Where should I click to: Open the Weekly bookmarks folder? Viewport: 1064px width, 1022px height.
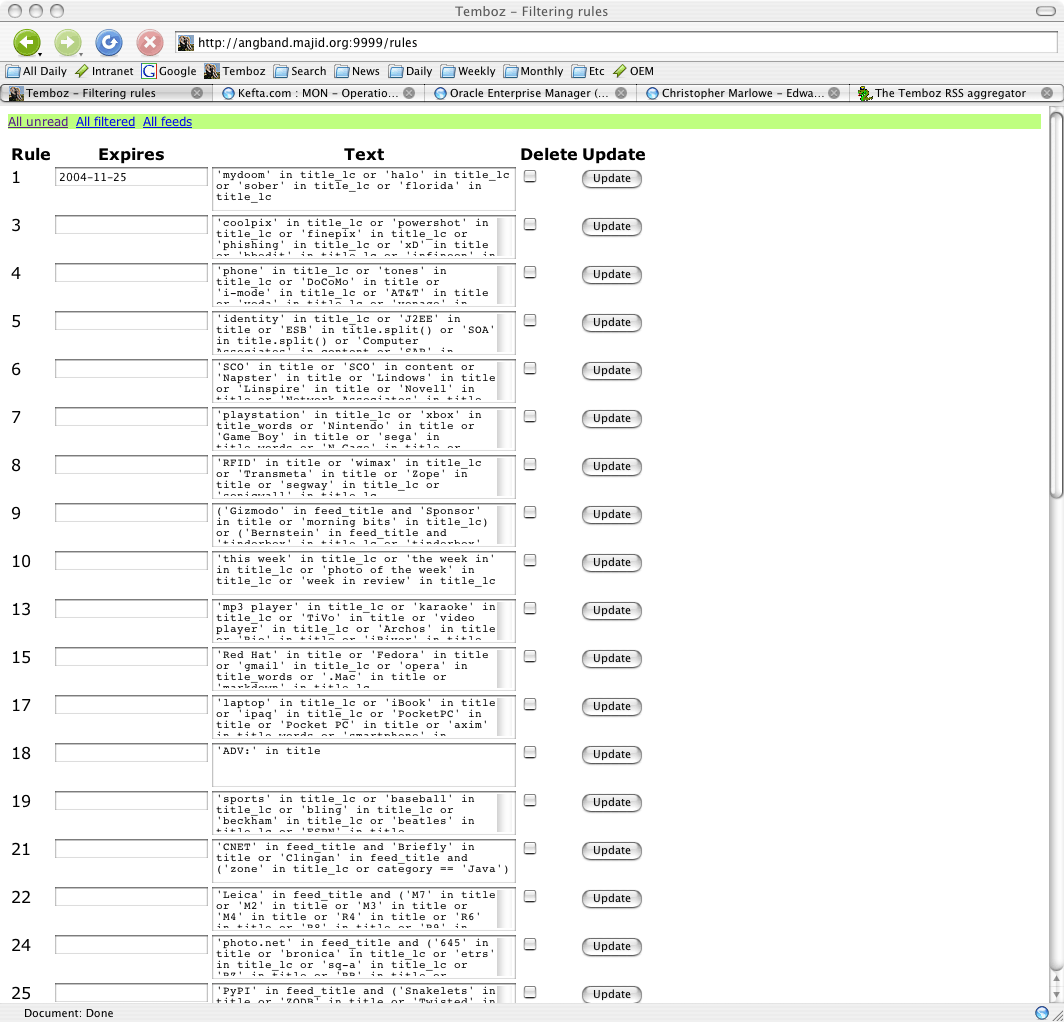tap(468, 71)
